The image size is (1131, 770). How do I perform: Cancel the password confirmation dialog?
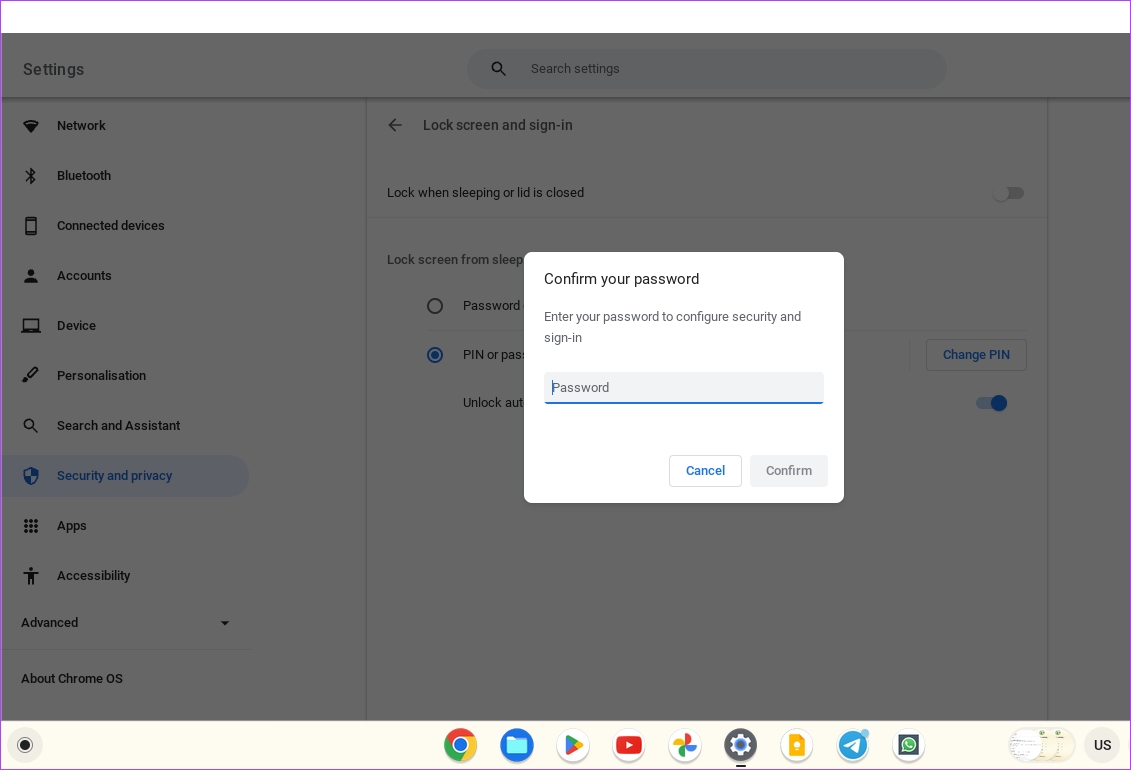click(705, 470)
